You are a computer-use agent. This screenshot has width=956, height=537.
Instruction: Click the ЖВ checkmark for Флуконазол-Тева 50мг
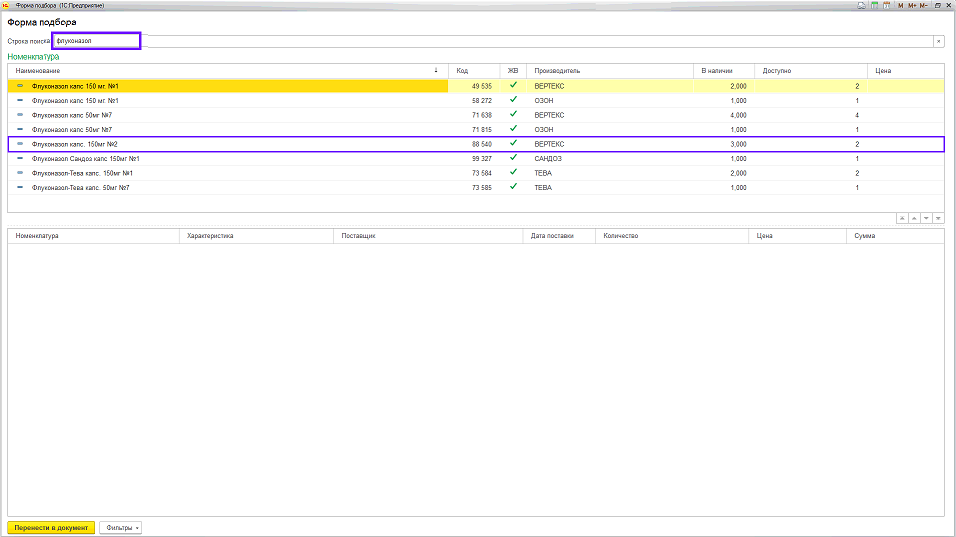(x=513, y=187)
